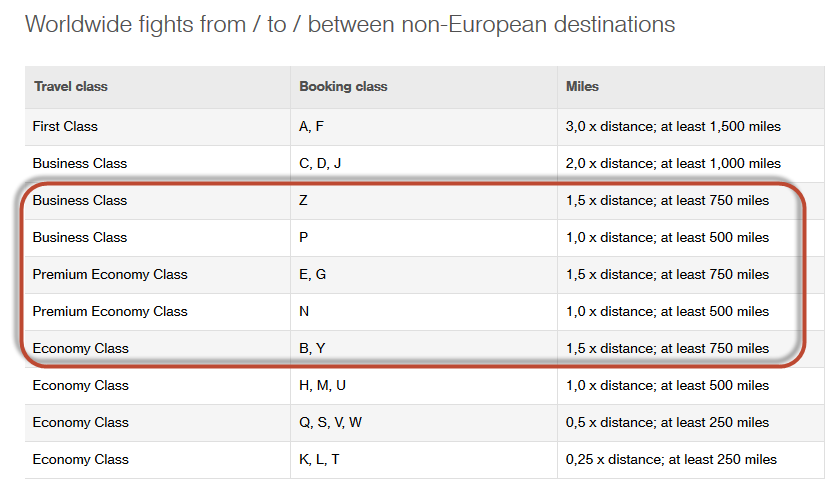
Task: Click Business Class cell in Z row
Action: click(80, 200)
